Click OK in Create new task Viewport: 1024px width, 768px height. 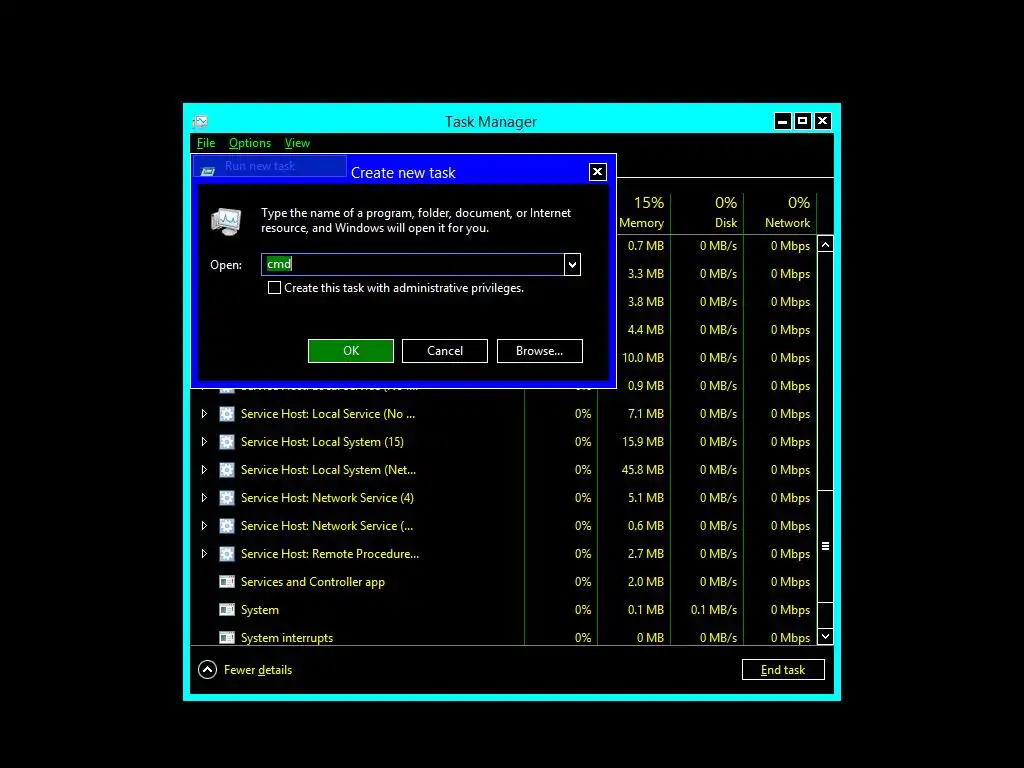coord(351,351)
